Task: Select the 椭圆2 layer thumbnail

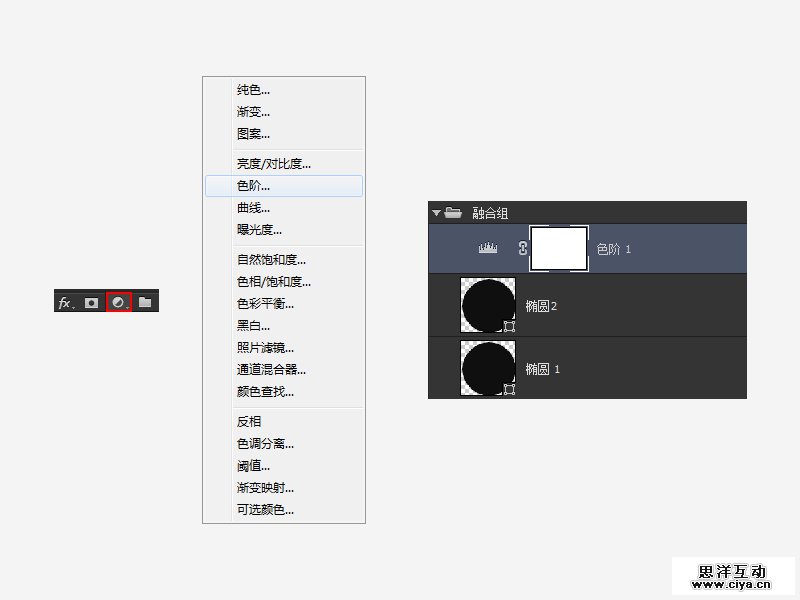Action: tap(487, 305)
